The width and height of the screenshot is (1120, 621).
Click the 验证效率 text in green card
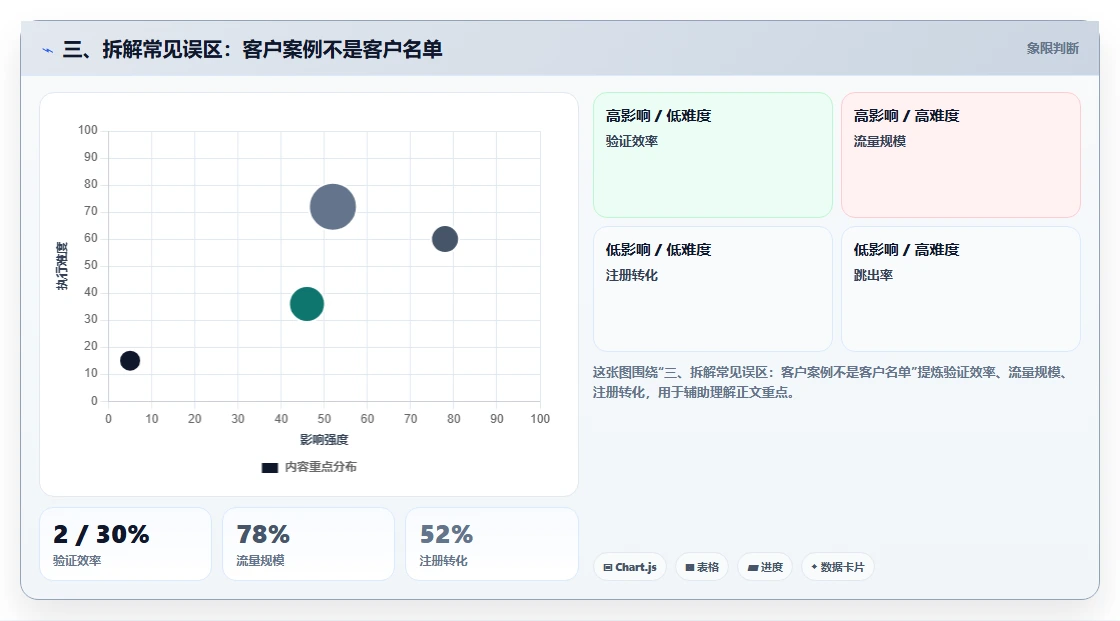[x=631, y=141]
